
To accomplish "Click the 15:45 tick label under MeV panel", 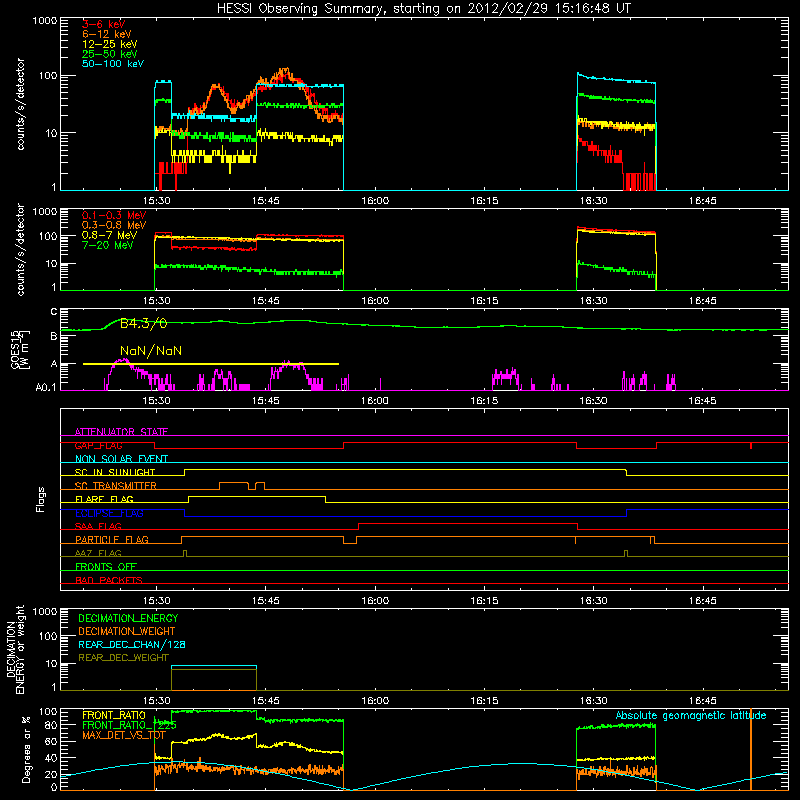I will [x=265, y=301].
